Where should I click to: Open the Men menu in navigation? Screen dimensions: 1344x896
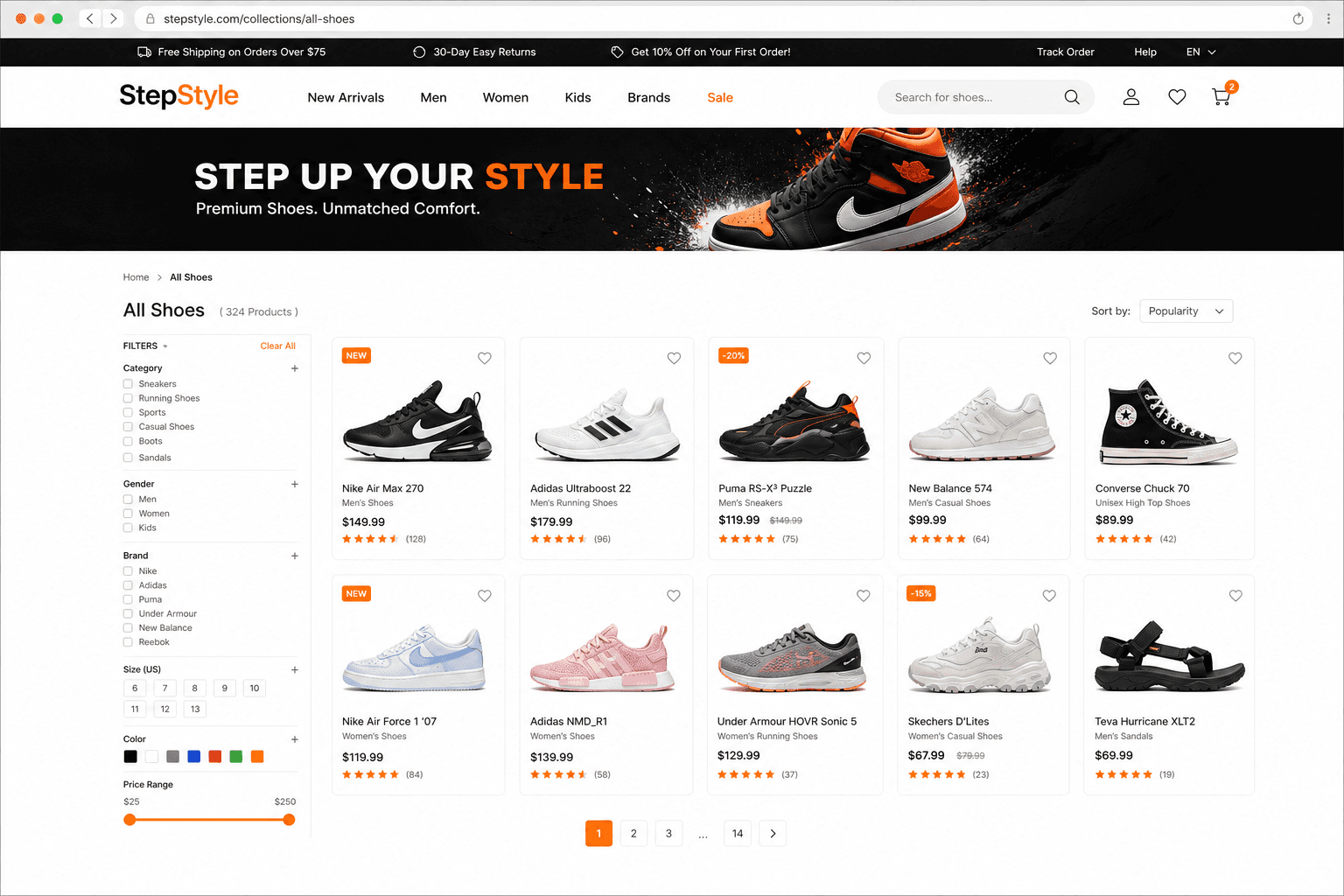pyautogui.click(x=433, y=97)
